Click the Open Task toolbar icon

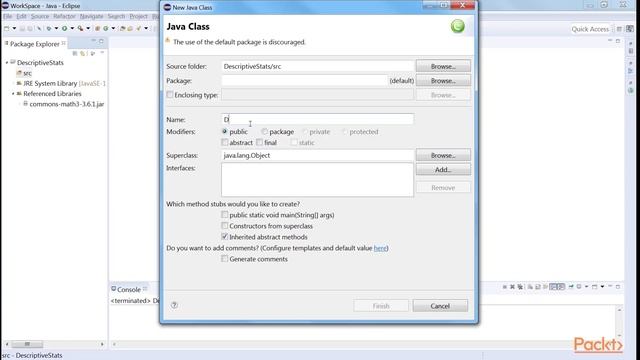coord(130,29)
